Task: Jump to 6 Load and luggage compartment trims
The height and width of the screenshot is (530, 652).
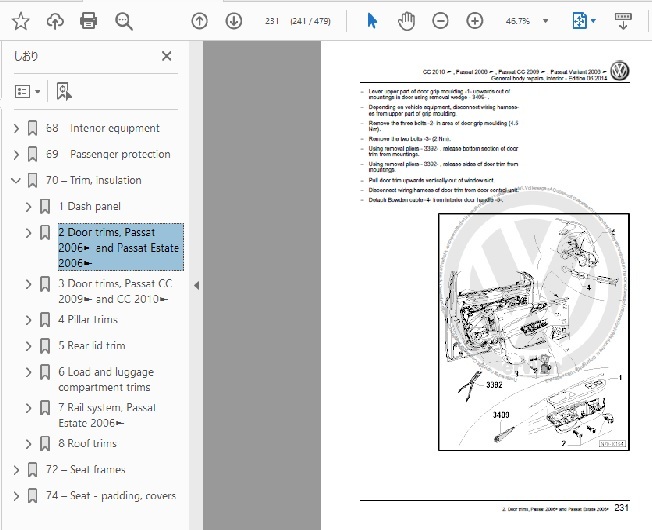Action: (x=106, y=379)
